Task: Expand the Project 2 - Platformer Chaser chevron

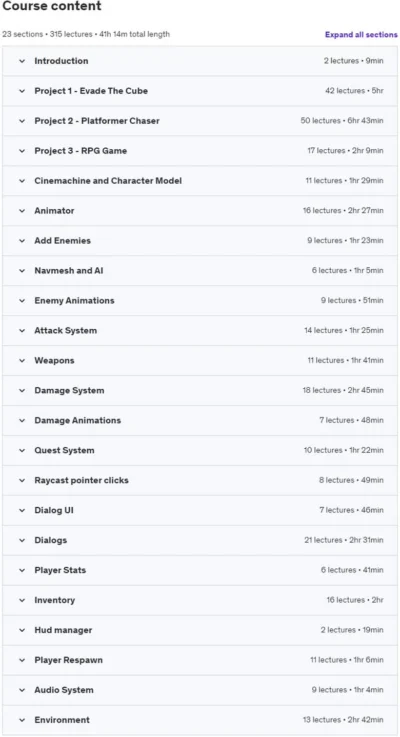Action: [22, 121]
